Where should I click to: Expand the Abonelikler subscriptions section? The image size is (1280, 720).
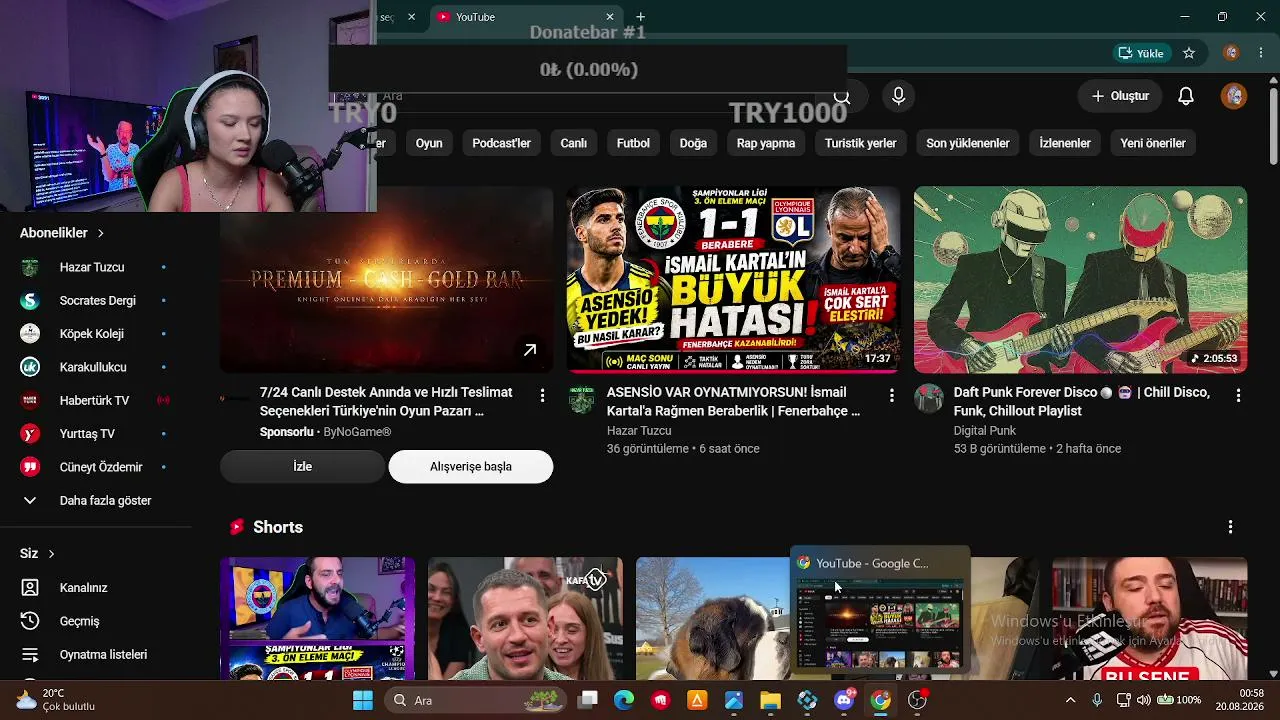click(x=62, y=233)
